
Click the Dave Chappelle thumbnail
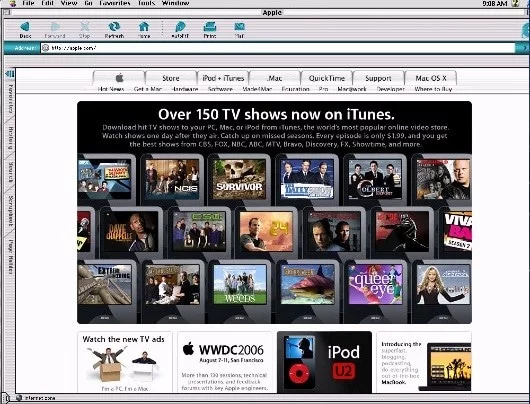pyautogui.click(x=131, y=232)
